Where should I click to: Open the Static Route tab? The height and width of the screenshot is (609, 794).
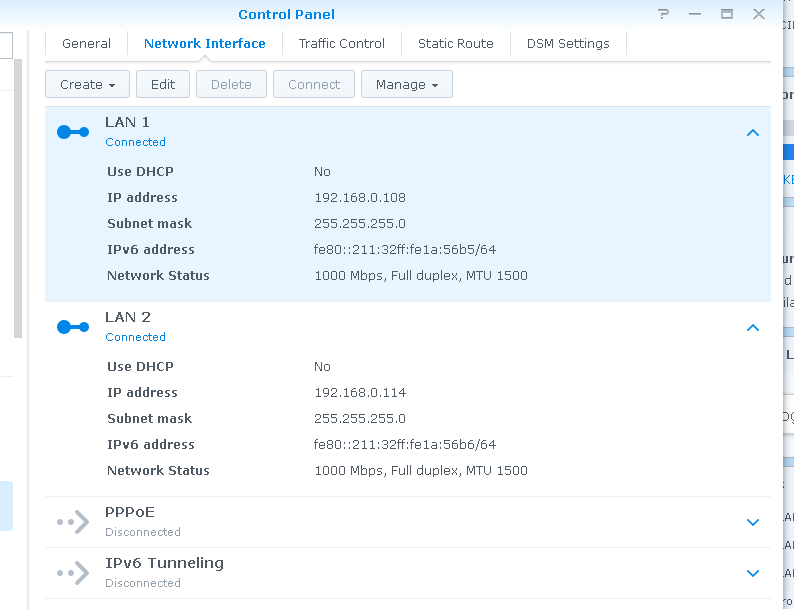(455, 44)
